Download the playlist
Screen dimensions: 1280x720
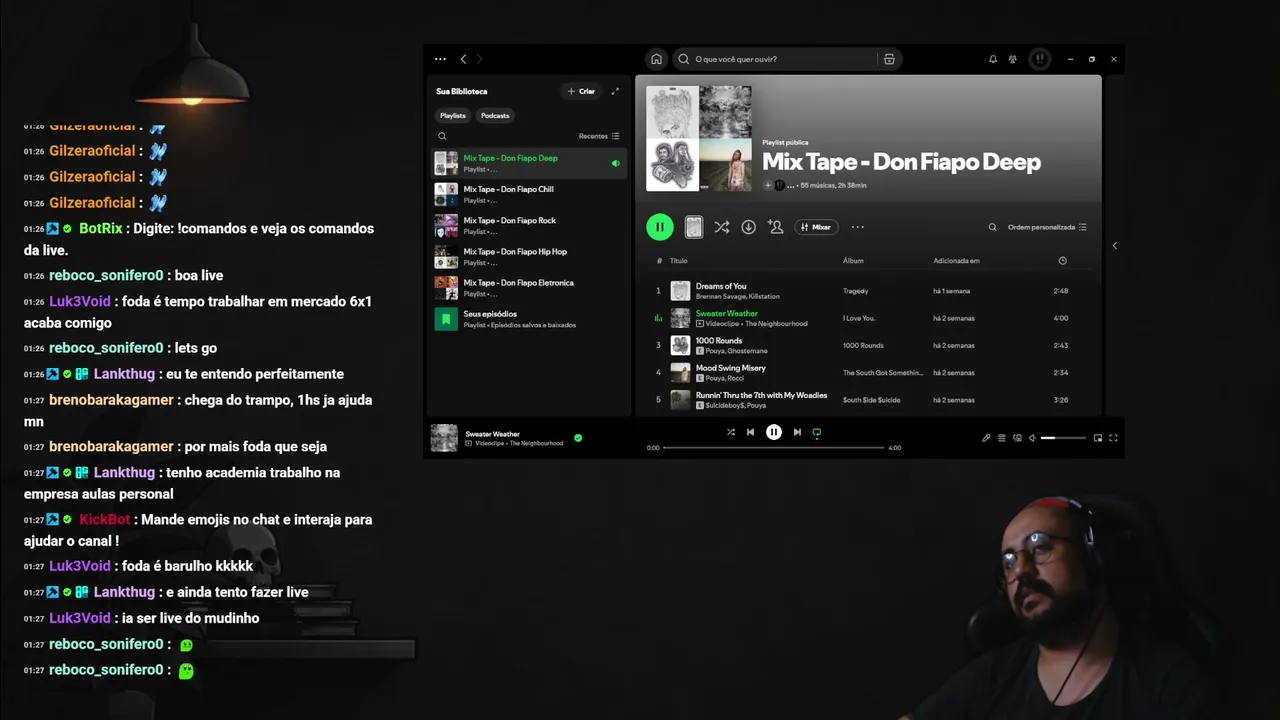(748, 227)
